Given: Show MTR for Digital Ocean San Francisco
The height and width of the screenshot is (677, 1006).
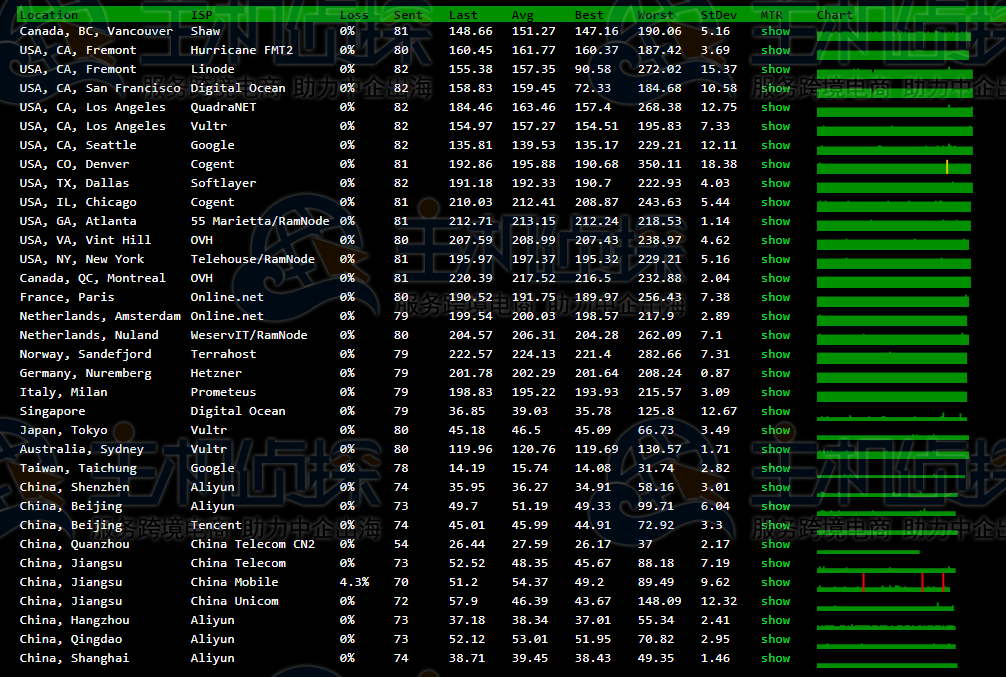Looking at the screenshot, I should pos(775,88).
